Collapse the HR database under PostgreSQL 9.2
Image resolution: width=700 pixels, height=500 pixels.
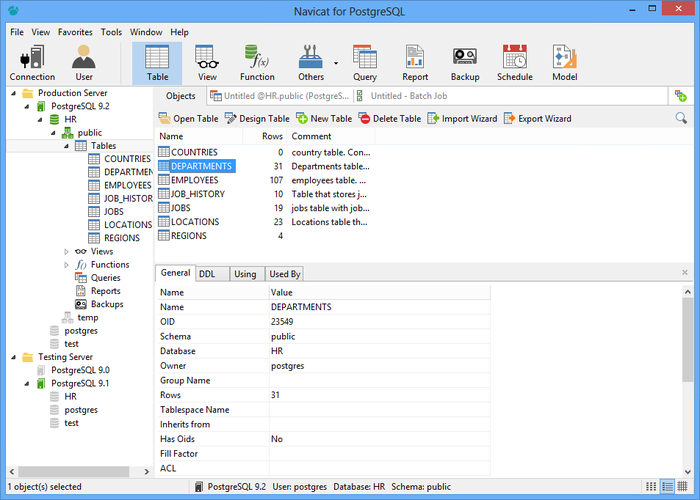[x=40, y=120]
